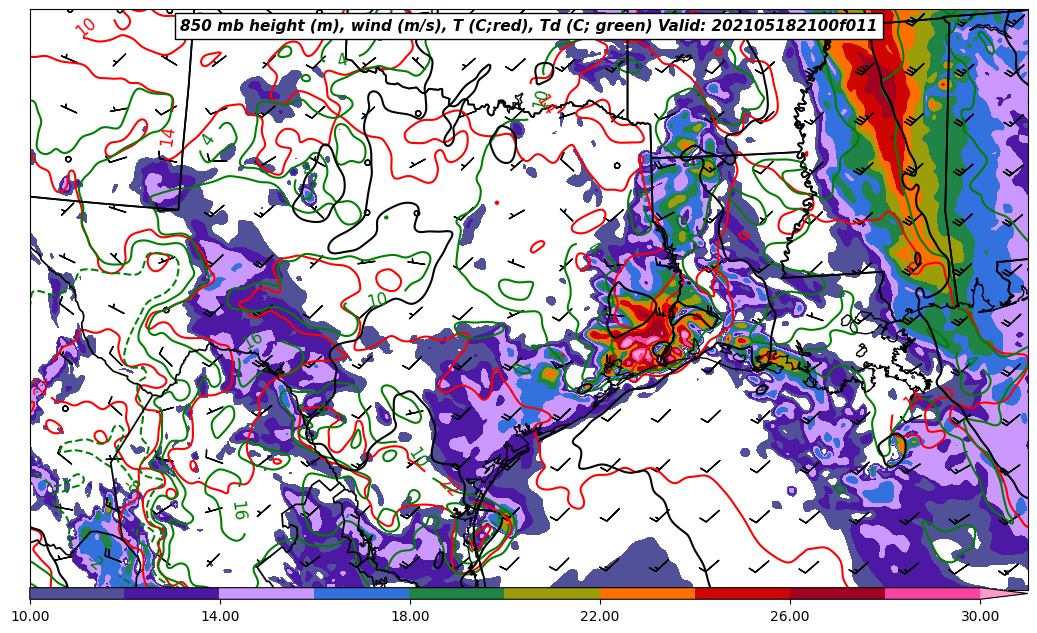1037x633 pixels.
Task: Click the 10.00 colorbar tick label
Action: pos(30,616)
